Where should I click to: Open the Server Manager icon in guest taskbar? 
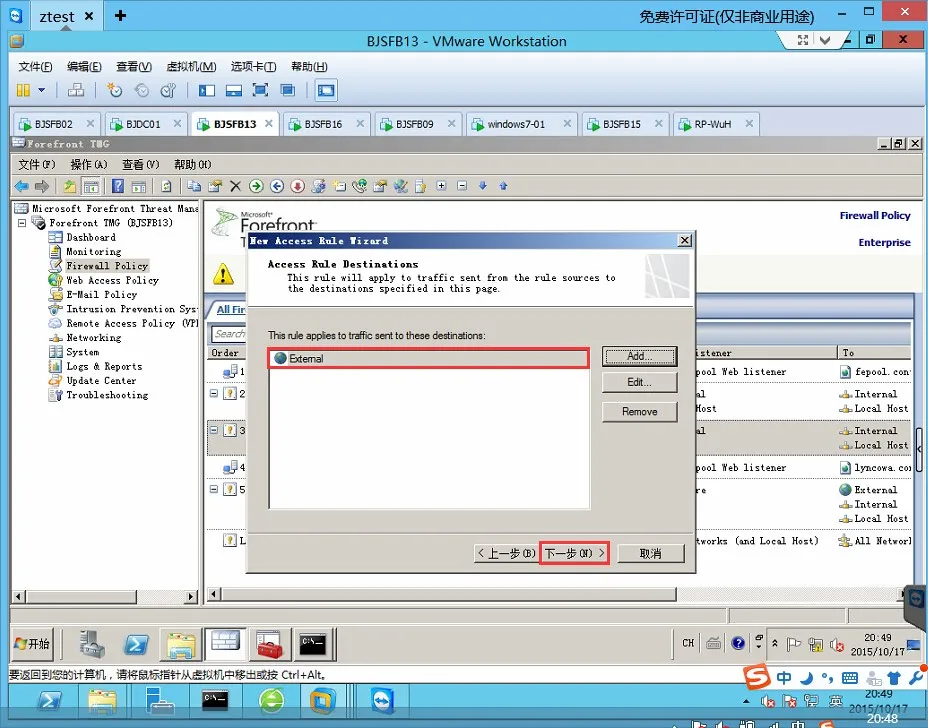[92, 644]
